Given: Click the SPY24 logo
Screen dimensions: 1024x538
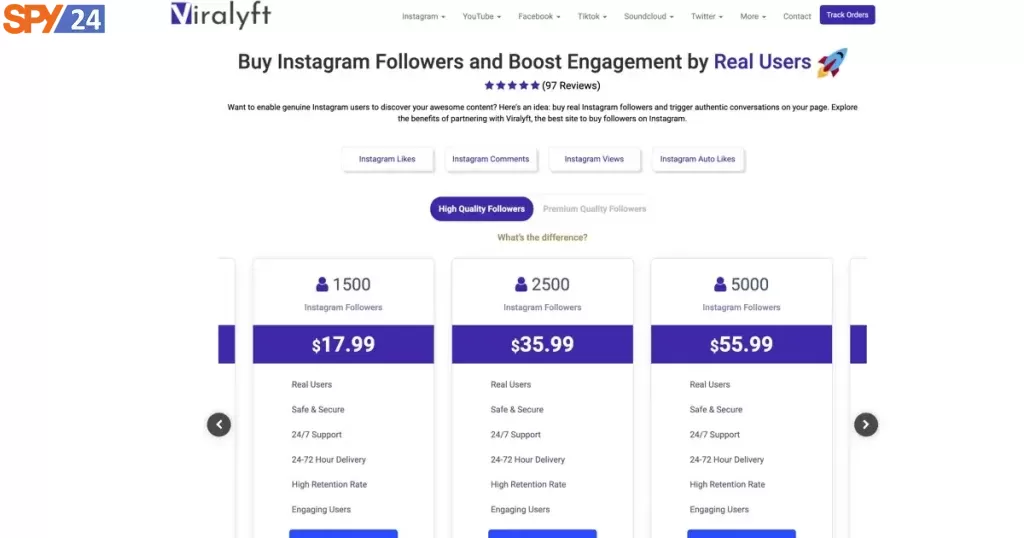Looking at the screenshot, I should tap(54, 18).
